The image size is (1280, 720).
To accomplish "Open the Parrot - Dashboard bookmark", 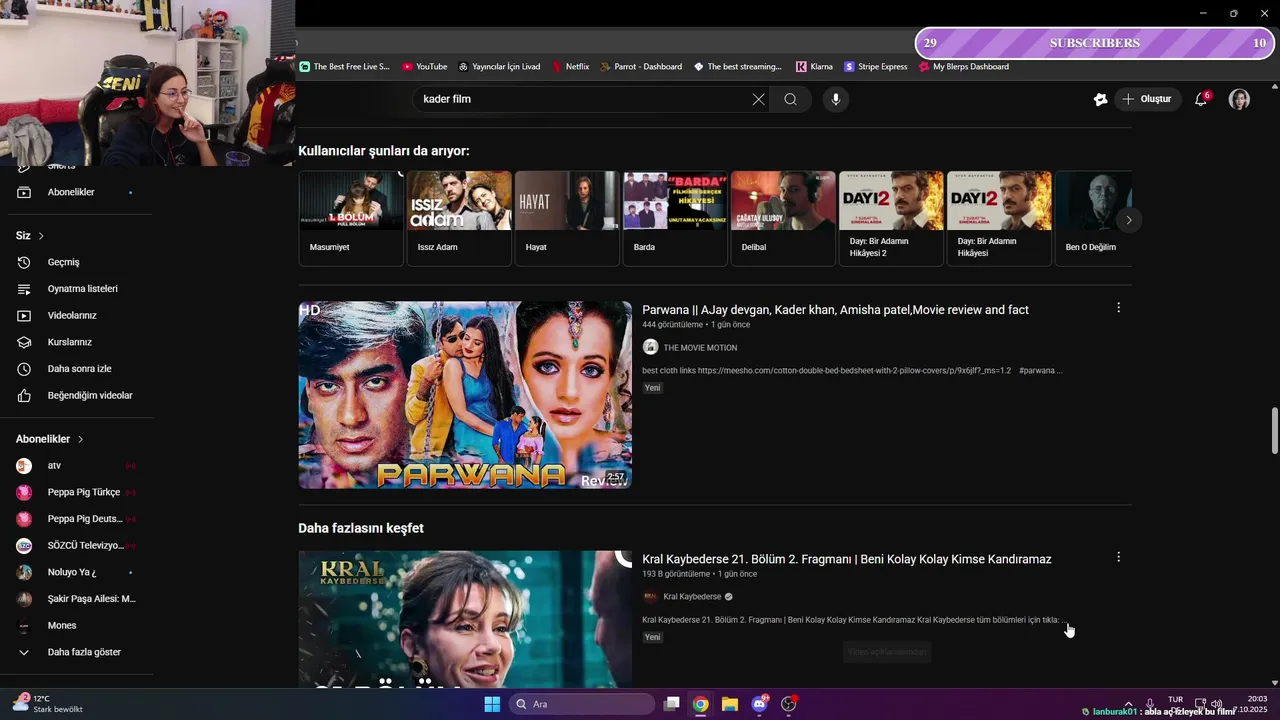I will [641, 67].
